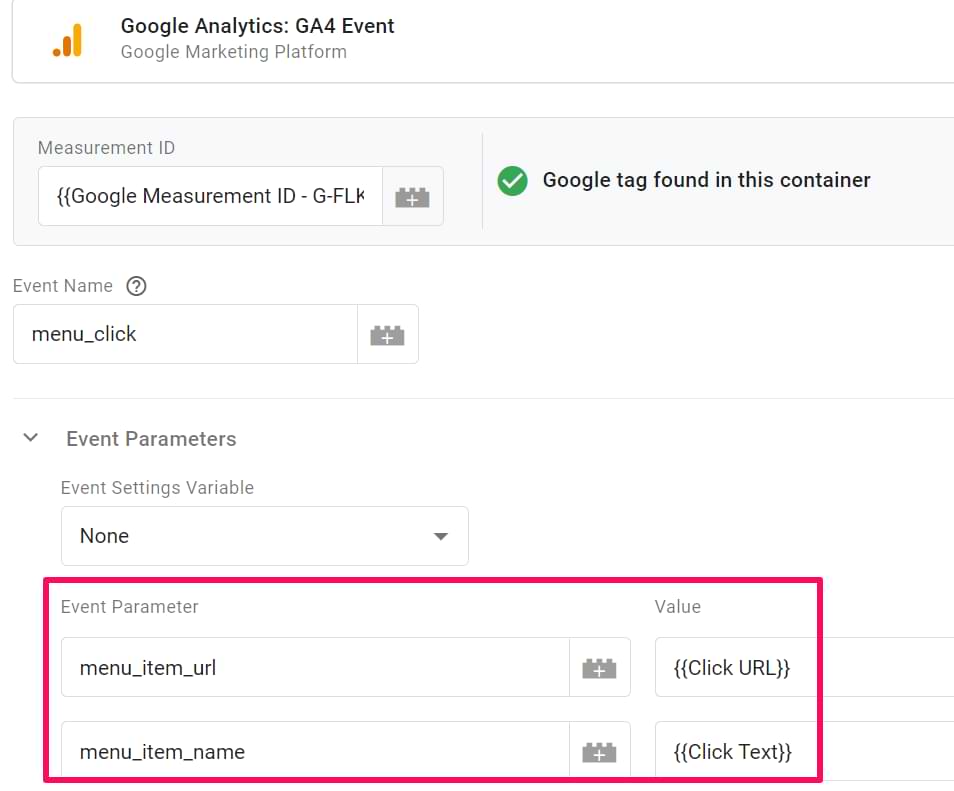This screenshot has height=791, width=954.
Task: Open the Event Settings Variable dropdown
Action: click(x=264, y=536)
